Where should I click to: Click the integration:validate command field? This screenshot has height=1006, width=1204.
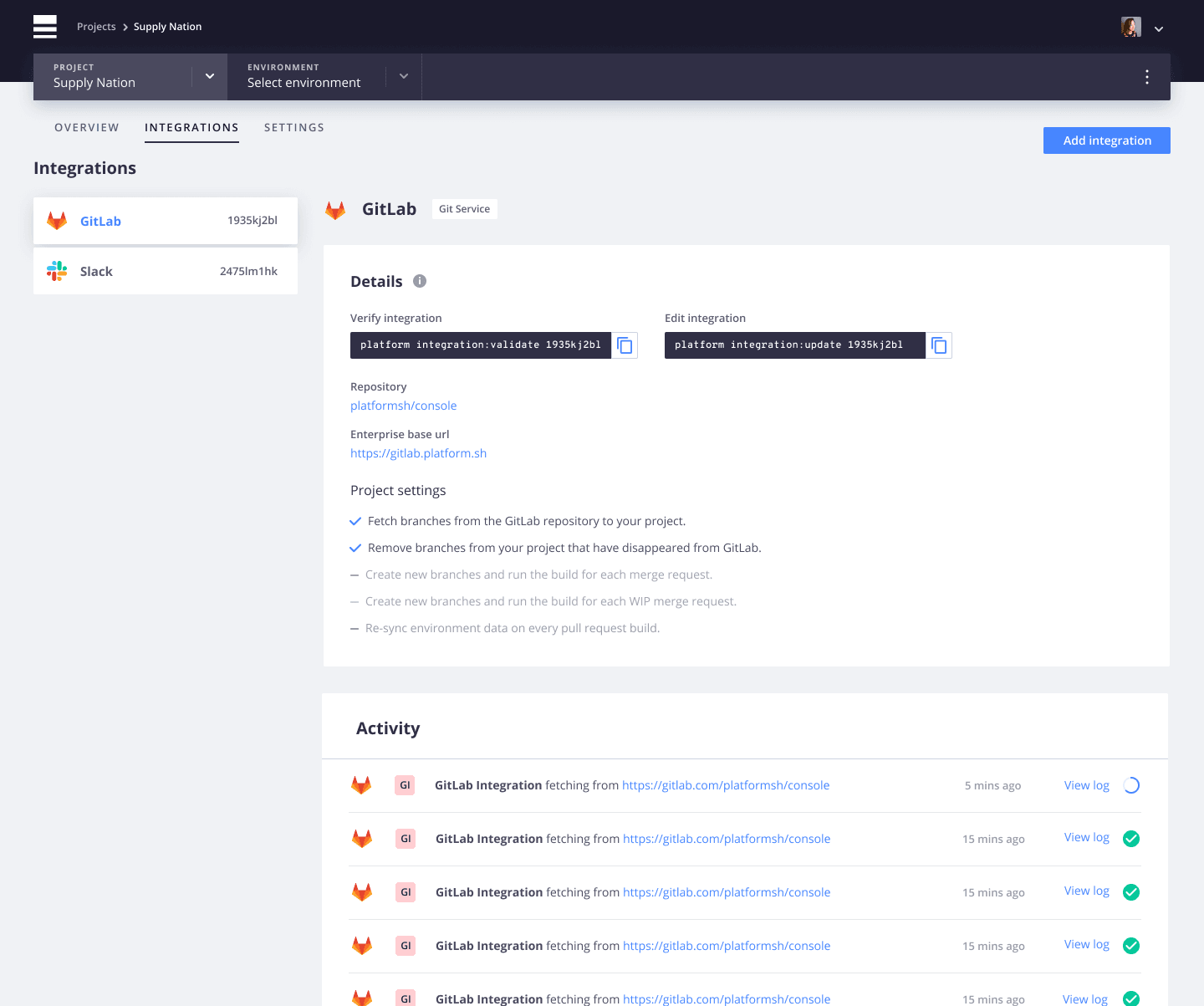[x=481, y=345]
